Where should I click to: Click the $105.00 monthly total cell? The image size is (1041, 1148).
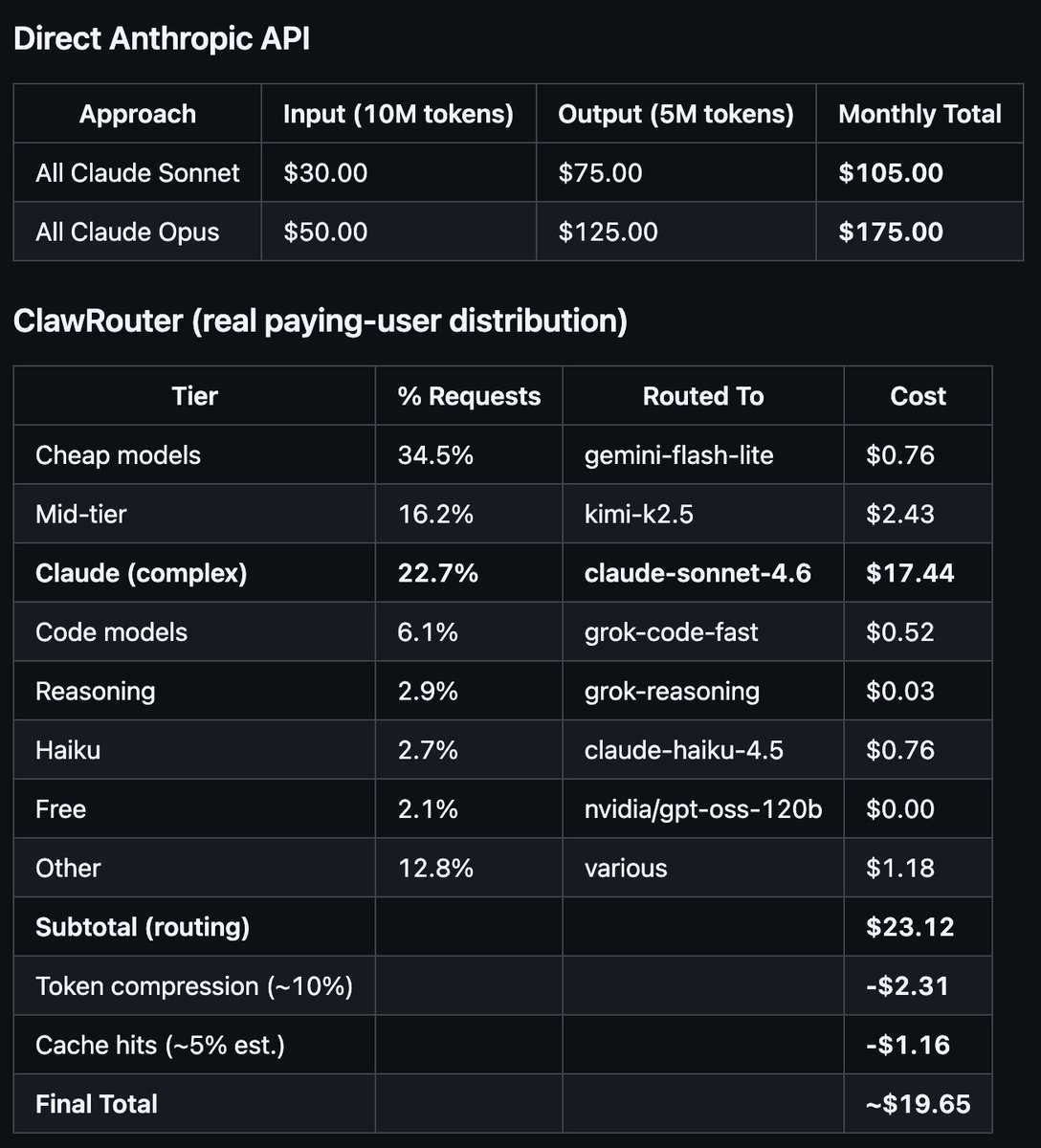click(x=890, y=173)
